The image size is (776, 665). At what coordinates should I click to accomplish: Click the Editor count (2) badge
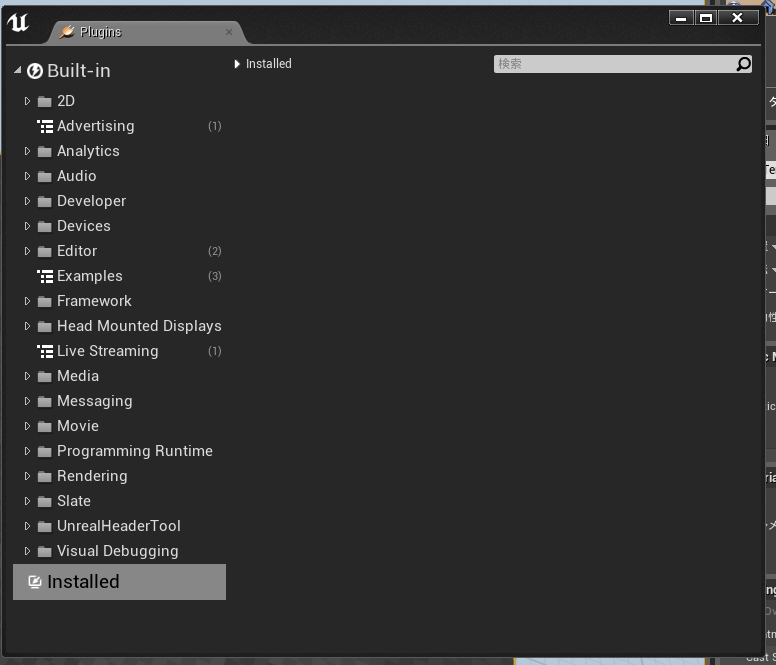[215, 251]
